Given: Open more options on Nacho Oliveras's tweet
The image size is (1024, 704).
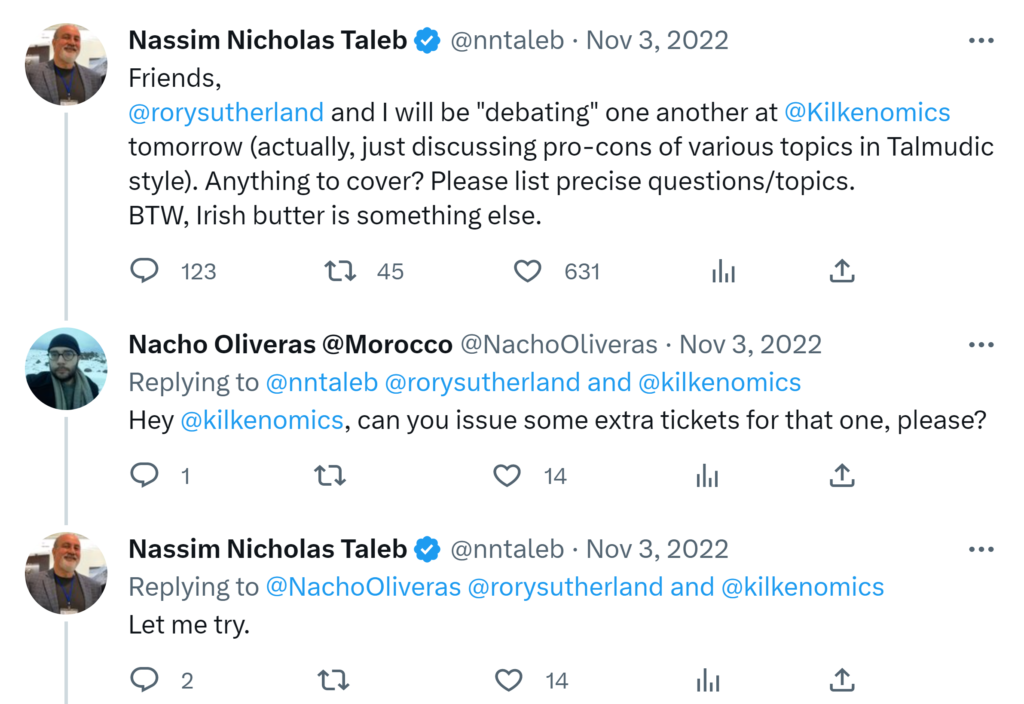Looking at the screenshot, I should pyautogui.click(x=981, y=345).
